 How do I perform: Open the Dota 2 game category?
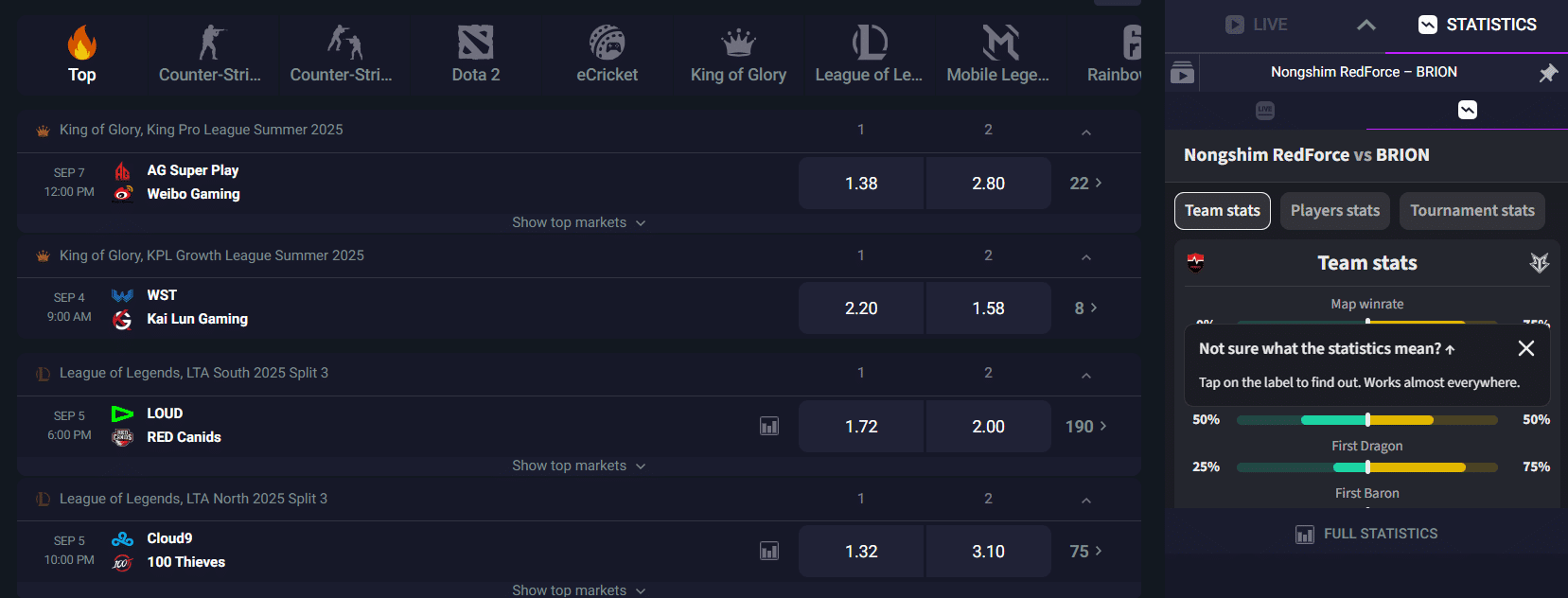point(474,54)
